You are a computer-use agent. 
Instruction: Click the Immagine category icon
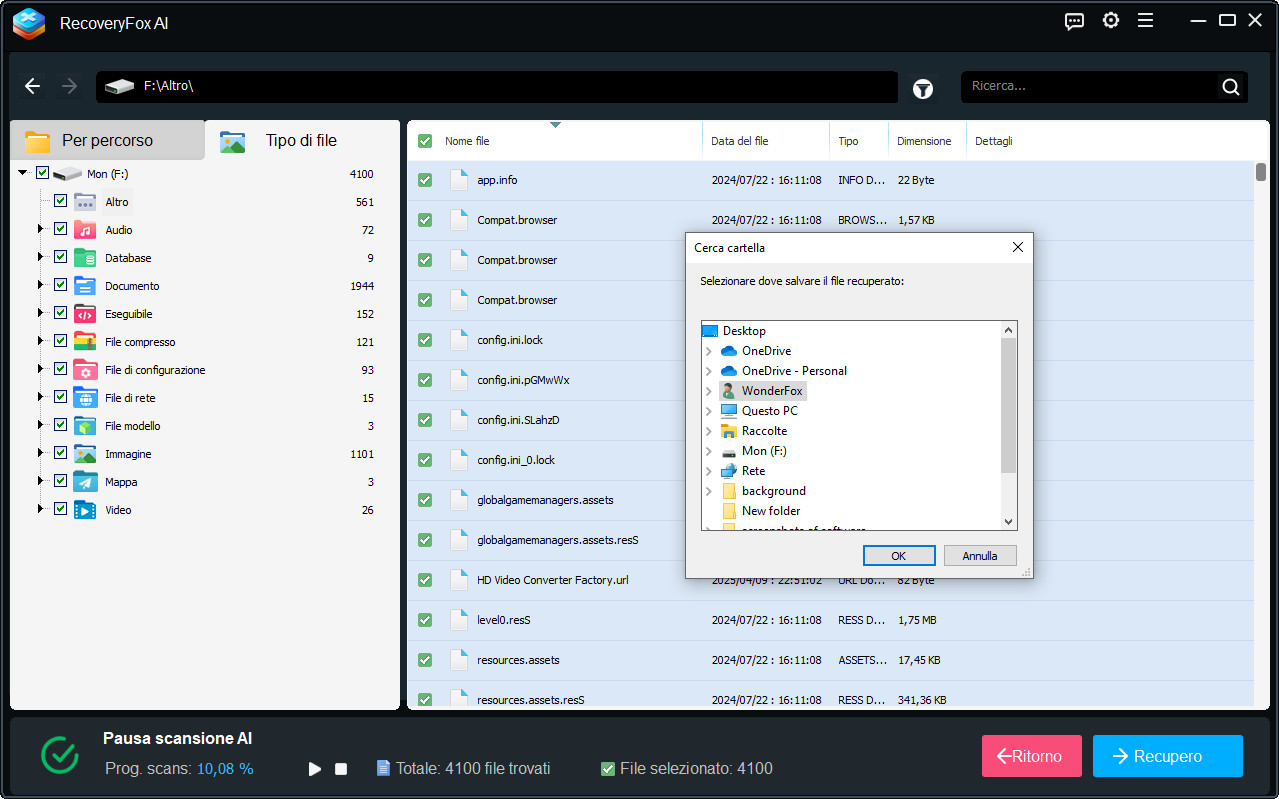pos(85,454)
